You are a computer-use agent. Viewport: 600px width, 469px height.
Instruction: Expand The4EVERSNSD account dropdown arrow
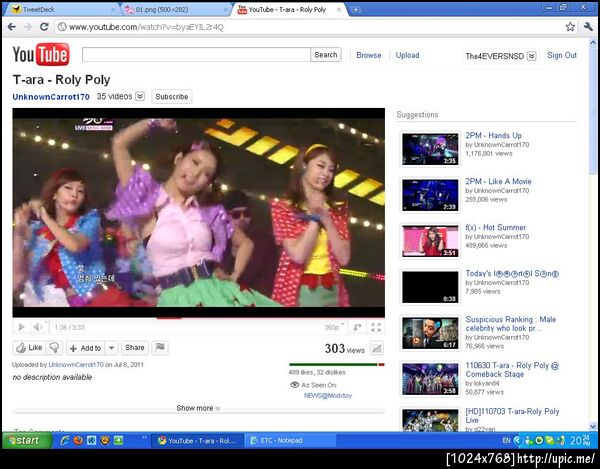point(532,56)
